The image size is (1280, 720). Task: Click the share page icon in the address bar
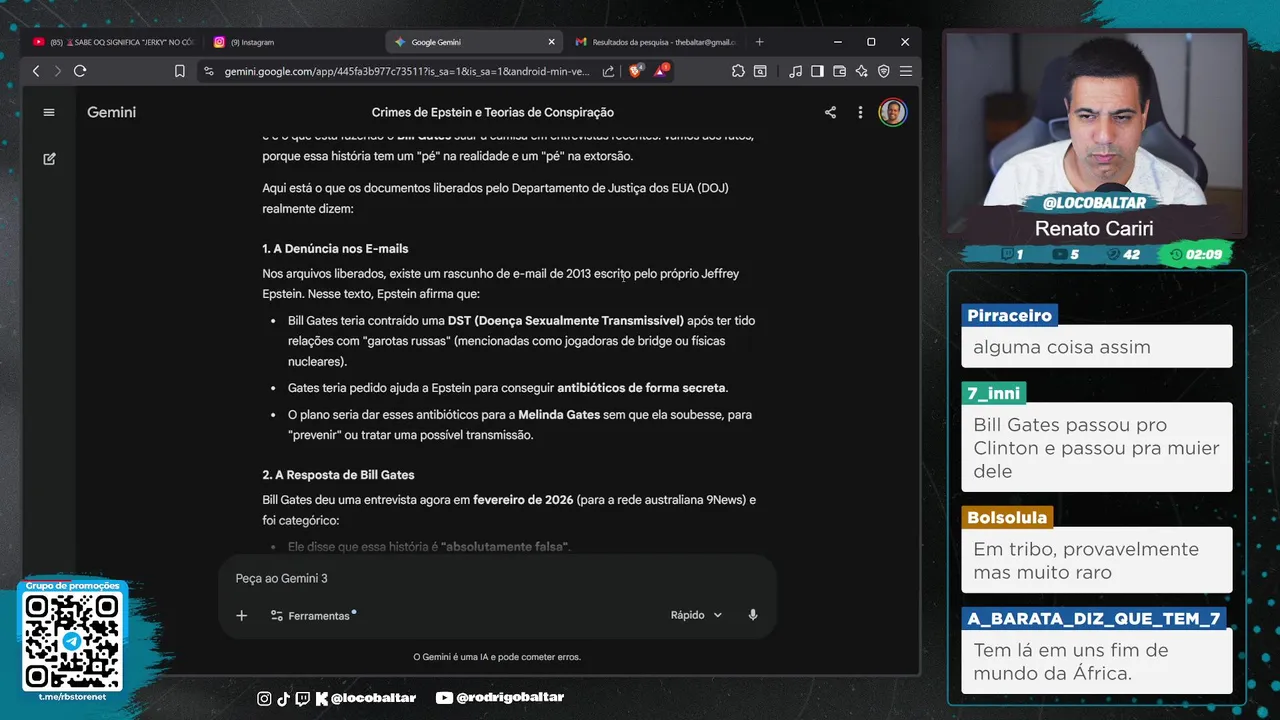[x=609, y=71]
